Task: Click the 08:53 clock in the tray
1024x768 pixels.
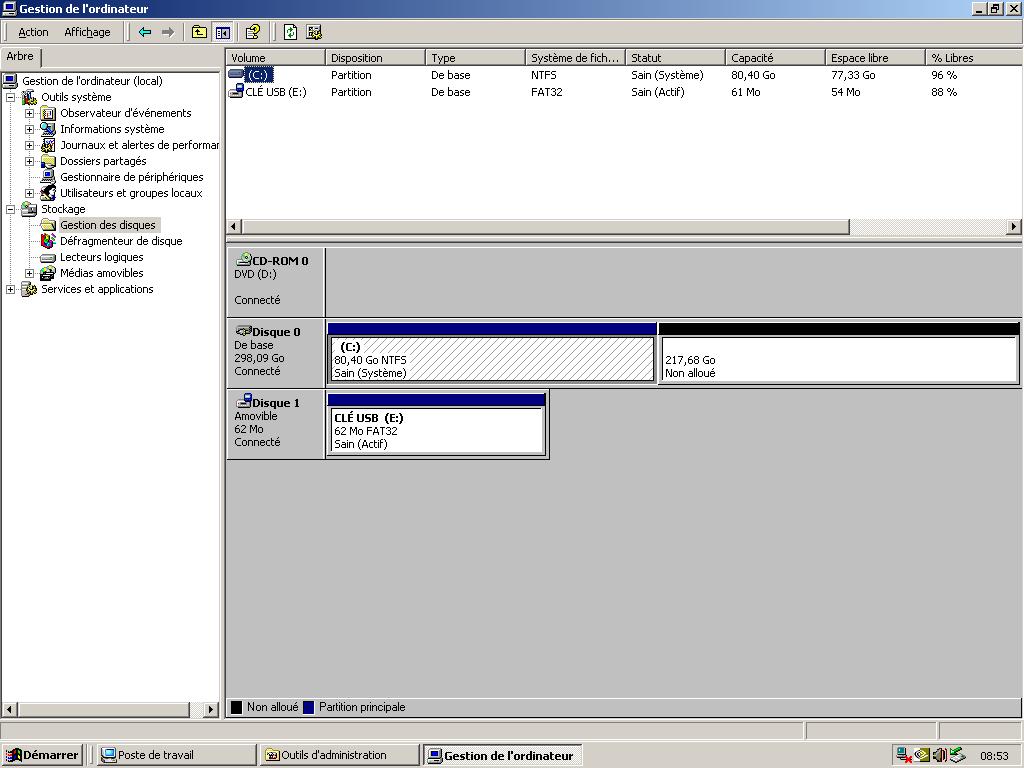Action: (994, 756)
